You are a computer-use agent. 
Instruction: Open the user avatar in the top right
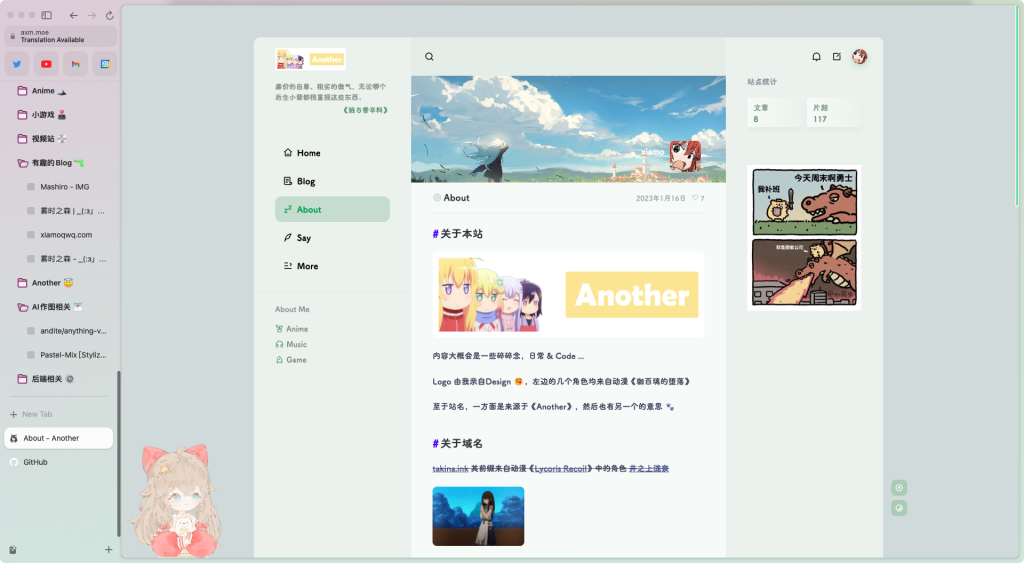859,57
